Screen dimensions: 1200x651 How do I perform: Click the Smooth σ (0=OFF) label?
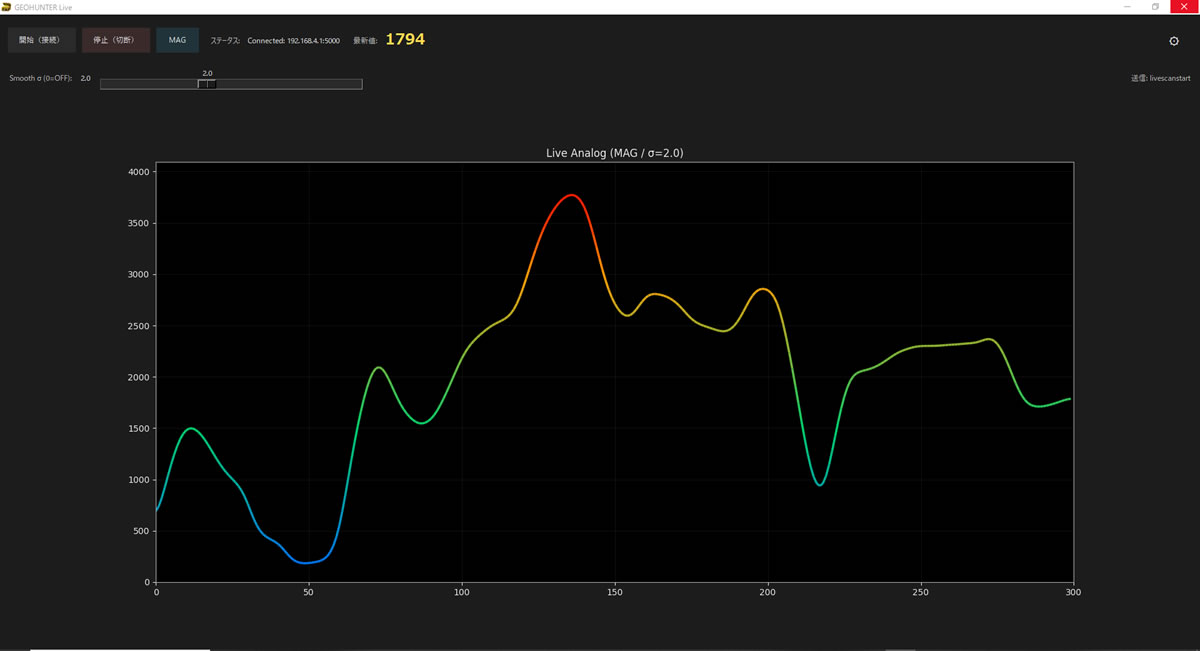[x=41, y=78]
